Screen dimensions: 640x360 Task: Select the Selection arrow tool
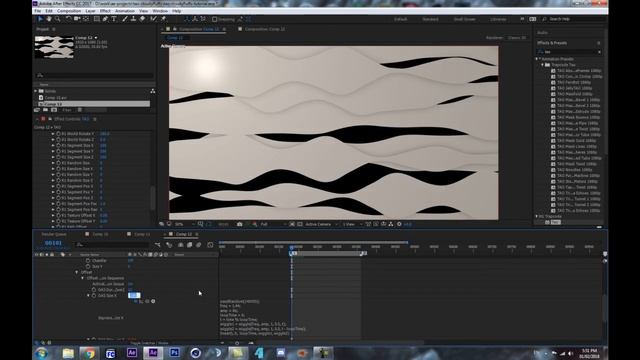click(x=40, y=19)
